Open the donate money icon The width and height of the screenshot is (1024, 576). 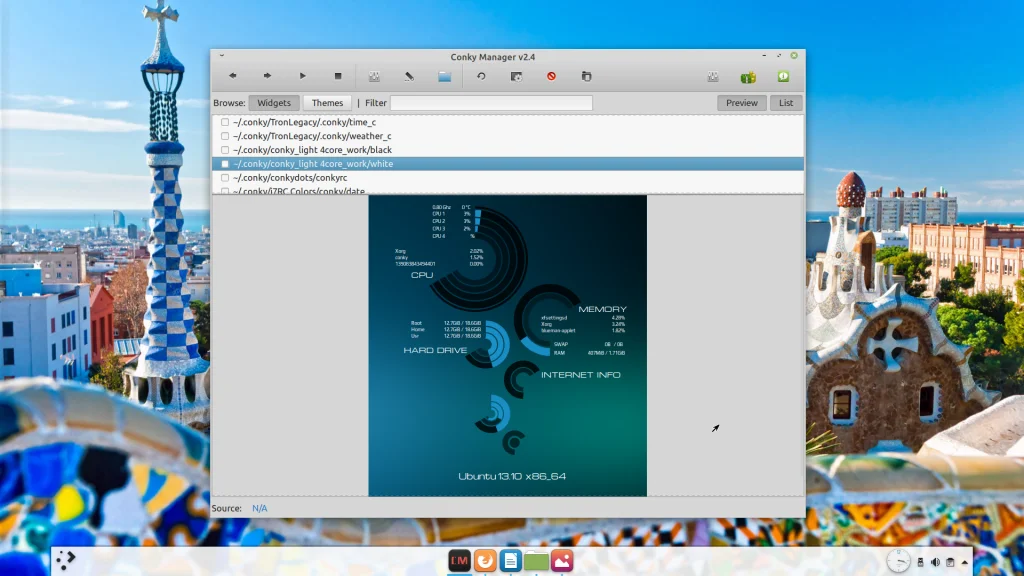coord(747,76)
